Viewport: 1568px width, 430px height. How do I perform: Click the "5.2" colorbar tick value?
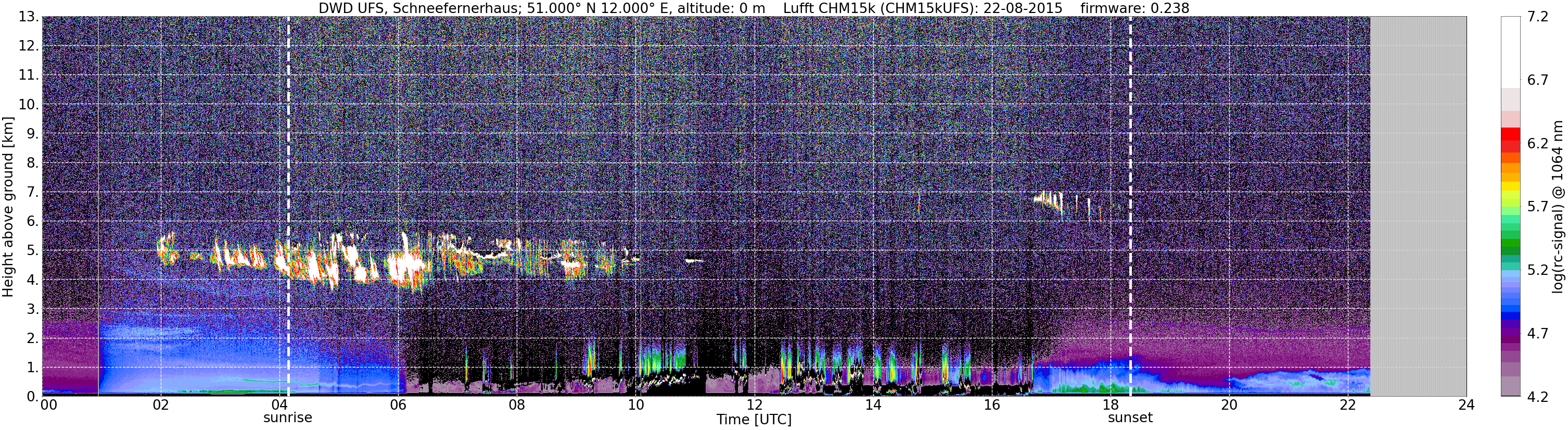(1538, 270)
